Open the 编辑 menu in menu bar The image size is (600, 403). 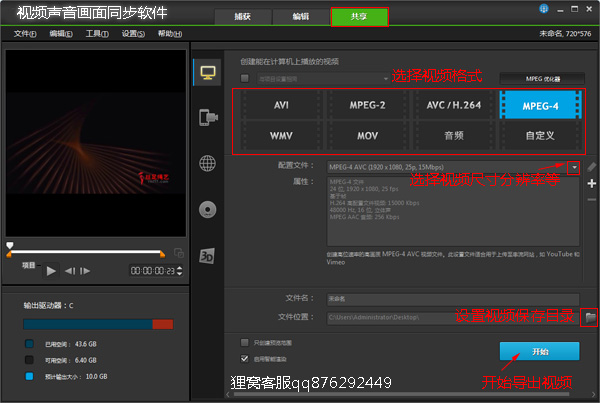[61, 34]
